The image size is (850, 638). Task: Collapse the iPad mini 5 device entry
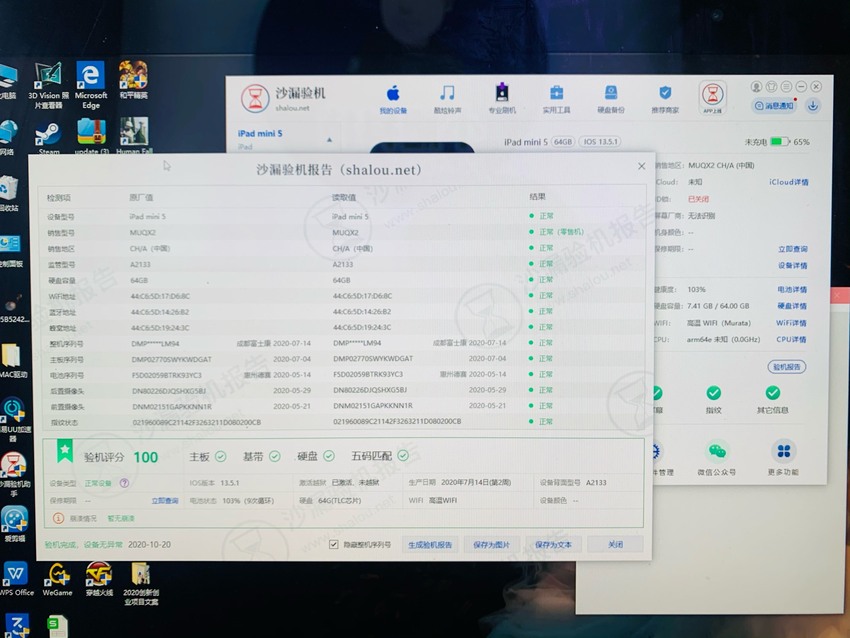329,139
